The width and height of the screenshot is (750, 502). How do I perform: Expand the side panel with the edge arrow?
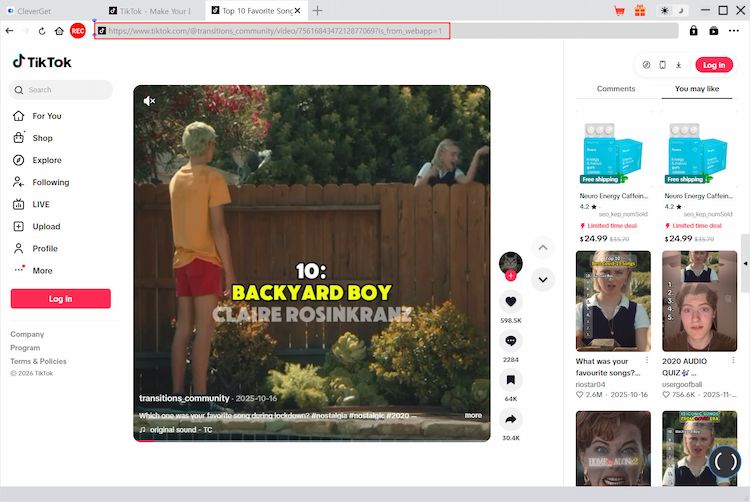(x=745, y=263)
